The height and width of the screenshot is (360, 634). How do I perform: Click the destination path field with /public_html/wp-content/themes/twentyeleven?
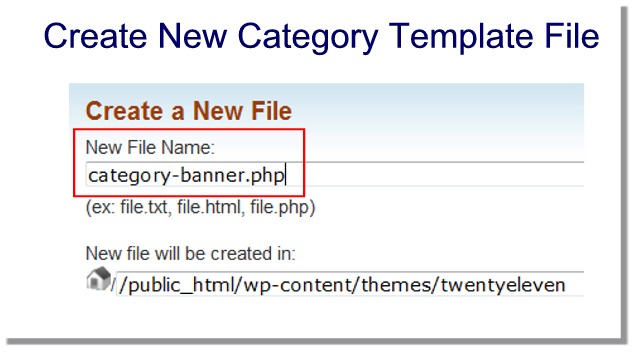[350, 284]
